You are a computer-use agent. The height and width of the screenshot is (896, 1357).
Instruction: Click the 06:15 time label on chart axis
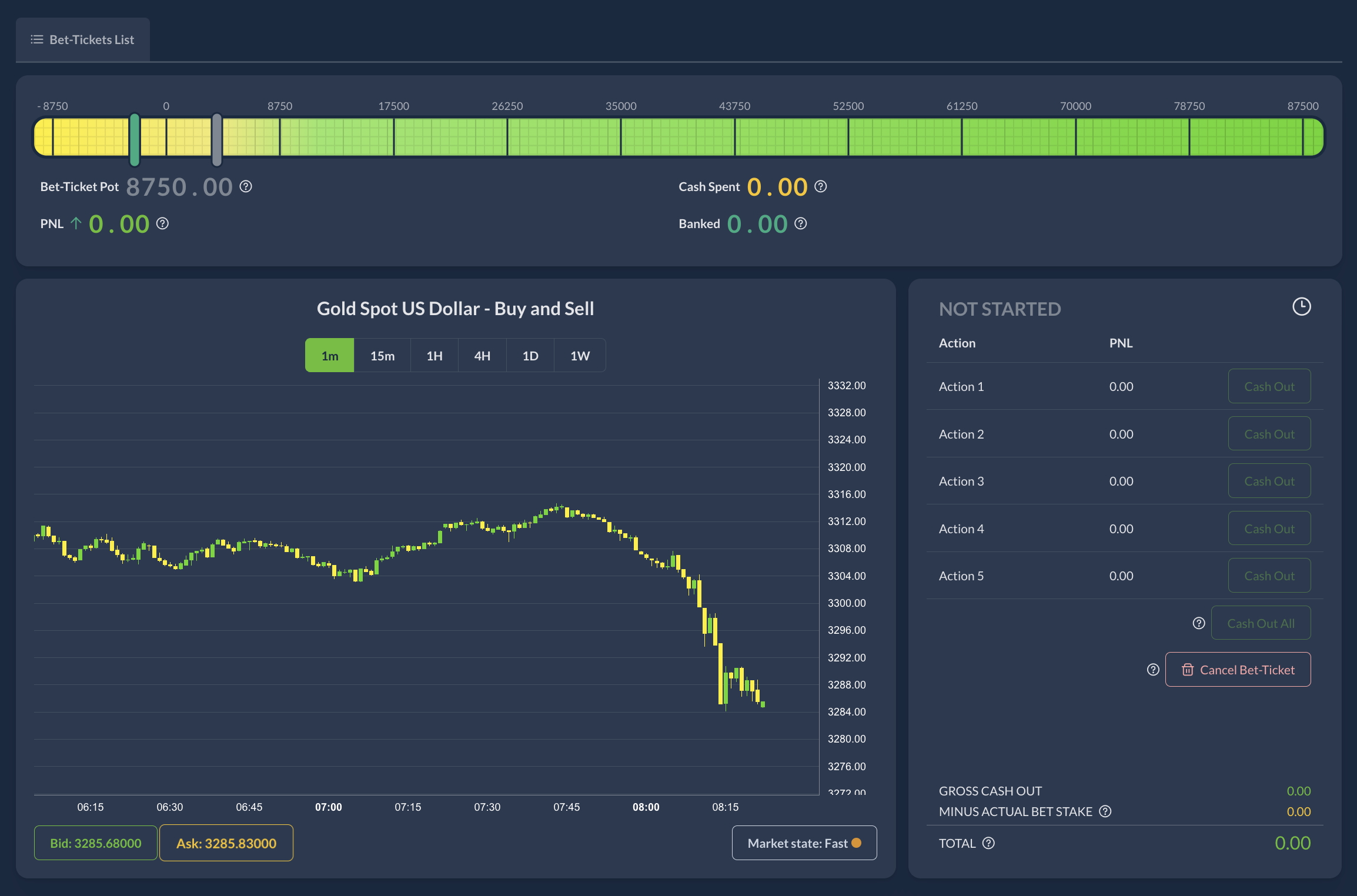click(x=90, y=807)
